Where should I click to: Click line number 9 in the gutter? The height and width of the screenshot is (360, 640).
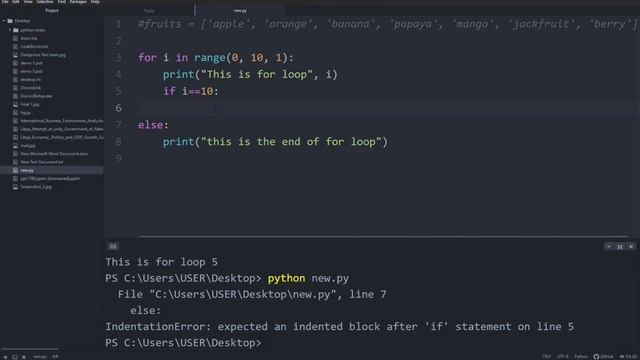[x=118, y=158]
